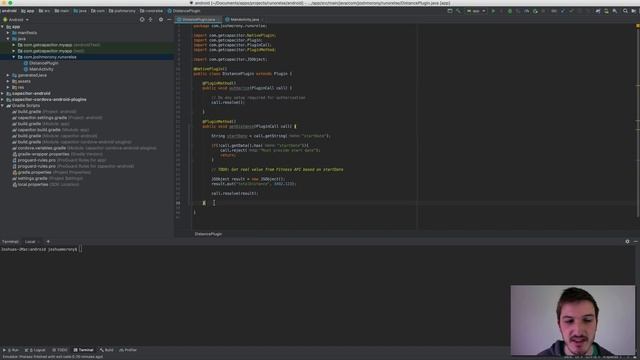Open the TODO tool window button
The height and width of the screenshot is (360, 640).
click(x=60, y=350)
